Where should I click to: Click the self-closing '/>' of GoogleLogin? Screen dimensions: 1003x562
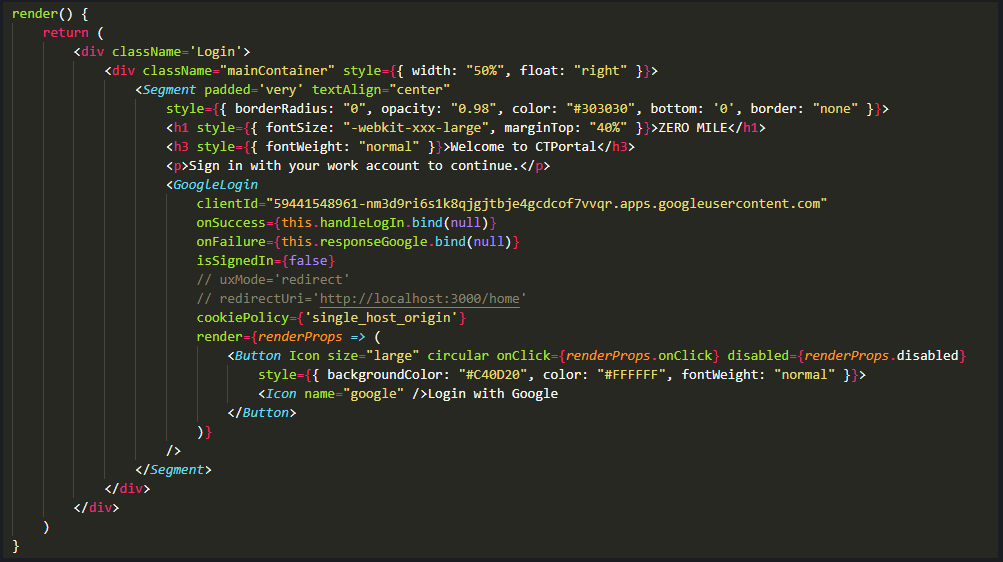pyautogui.click(x=173, y=451)
